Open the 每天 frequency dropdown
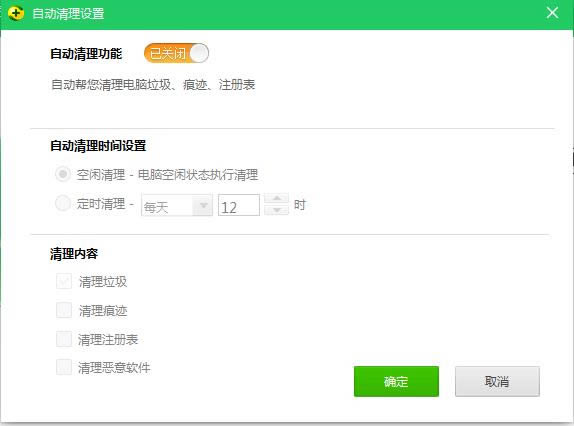This screenshot has height=426, width=574. coord(177,205)
